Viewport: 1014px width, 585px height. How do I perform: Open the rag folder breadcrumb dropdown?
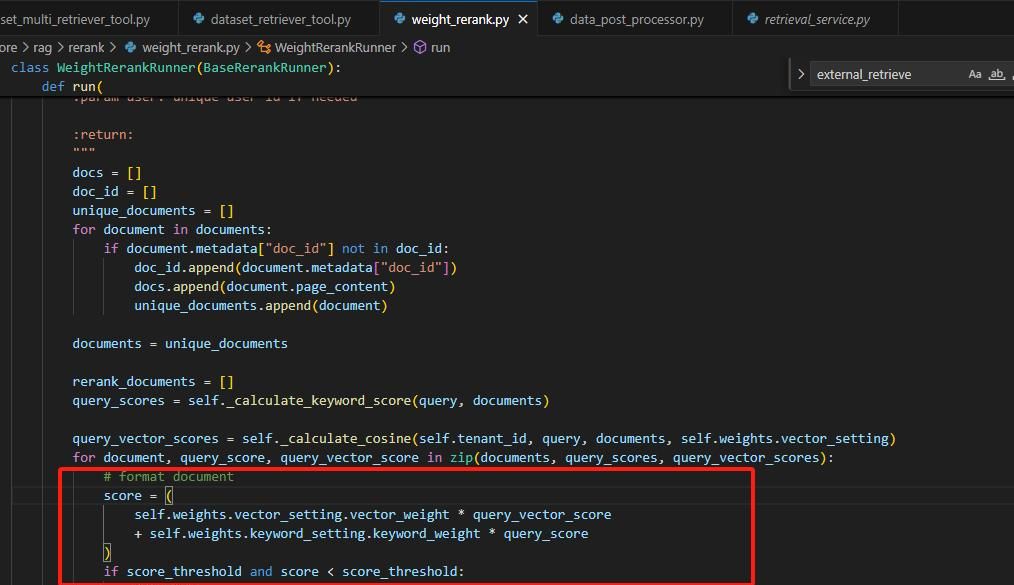(x=42, y=47)
